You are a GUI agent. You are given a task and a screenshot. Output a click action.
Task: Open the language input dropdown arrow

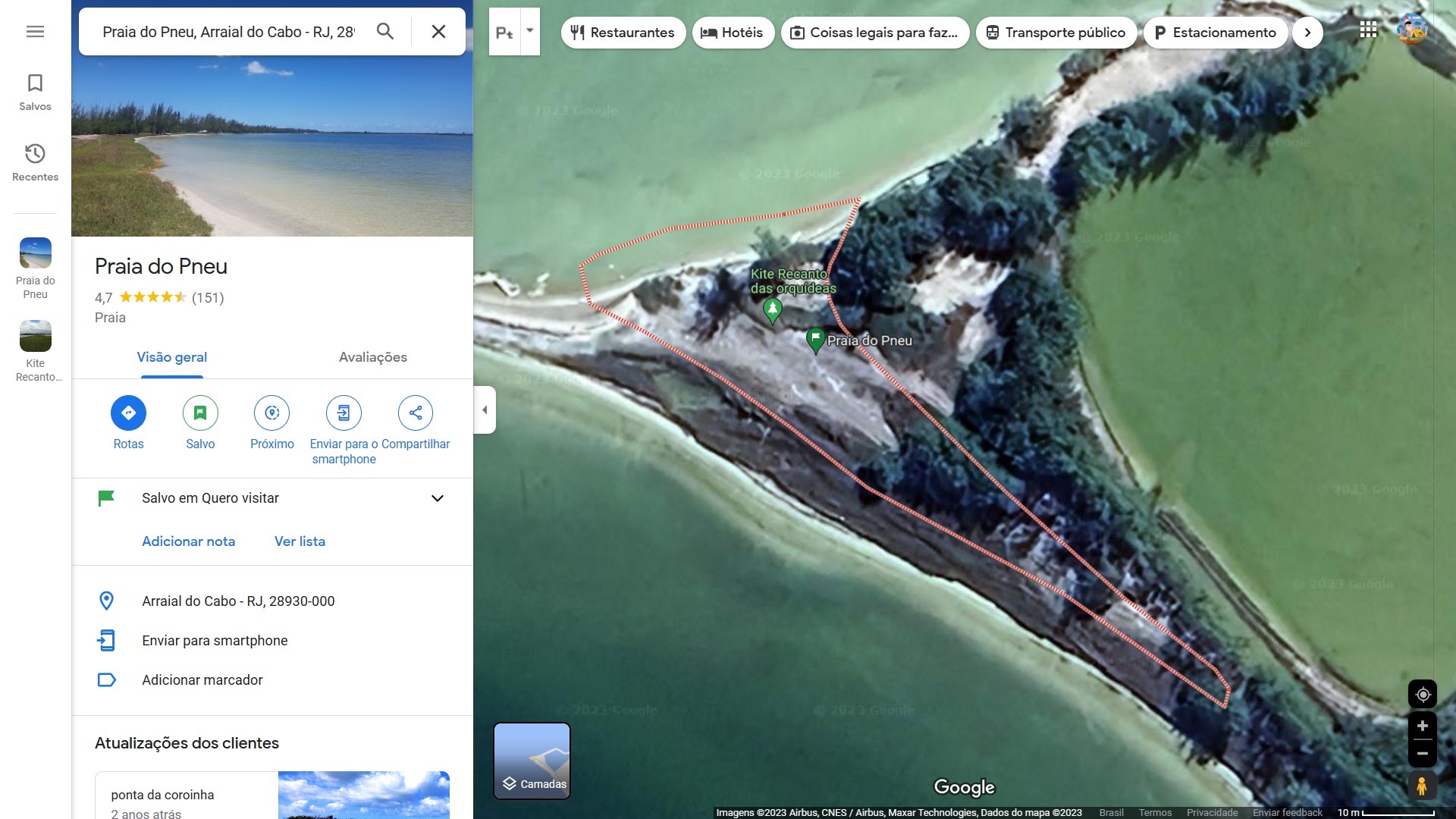pos(530,31)
